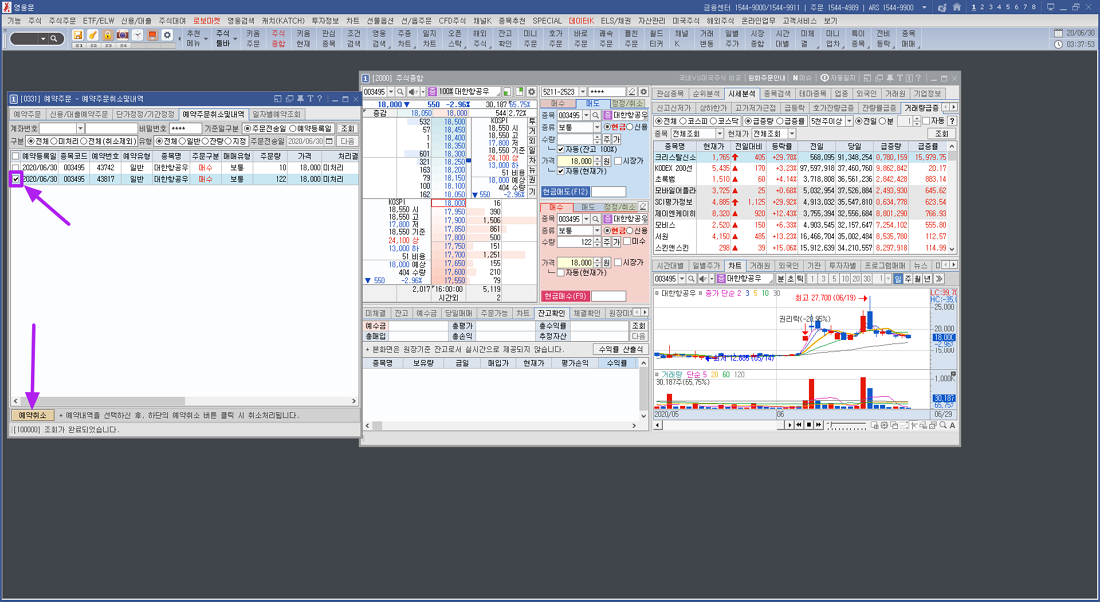The width and height of the screenshot is (1100, 602).
Task: Click eraser icon next to account password field
Action: click(x=632, y=92)
